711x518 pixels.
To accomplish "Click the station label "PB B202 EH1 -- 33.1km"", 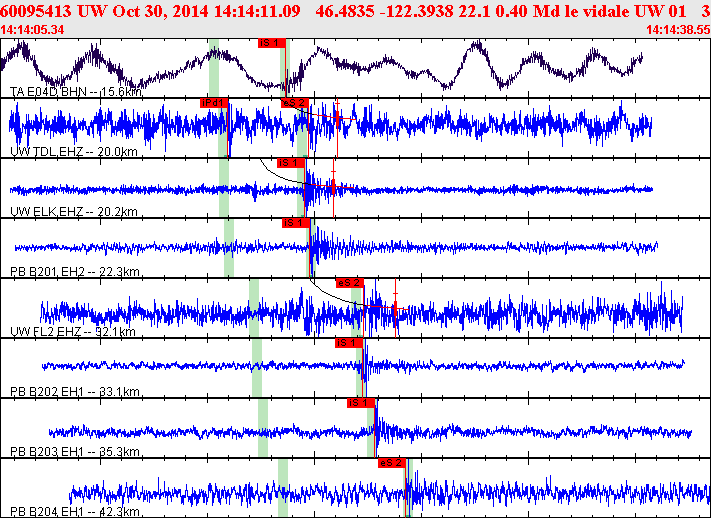I will (x=74, y=391).
